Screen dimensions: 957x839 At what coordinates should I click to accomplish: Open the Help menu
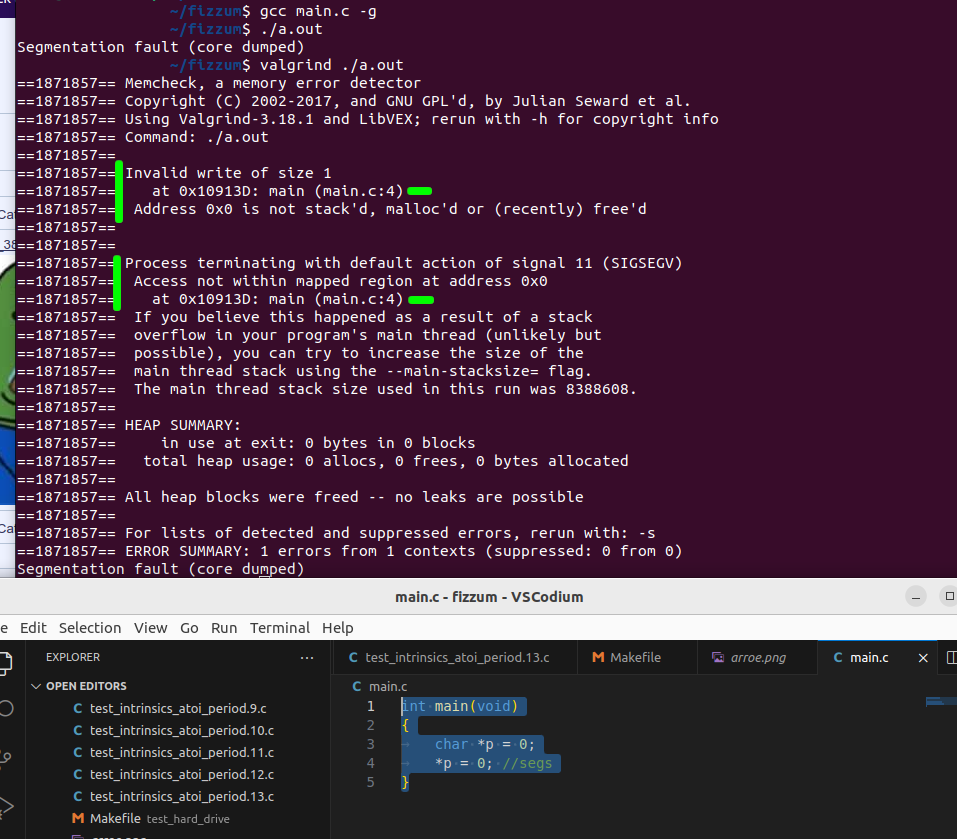point(338,628)
